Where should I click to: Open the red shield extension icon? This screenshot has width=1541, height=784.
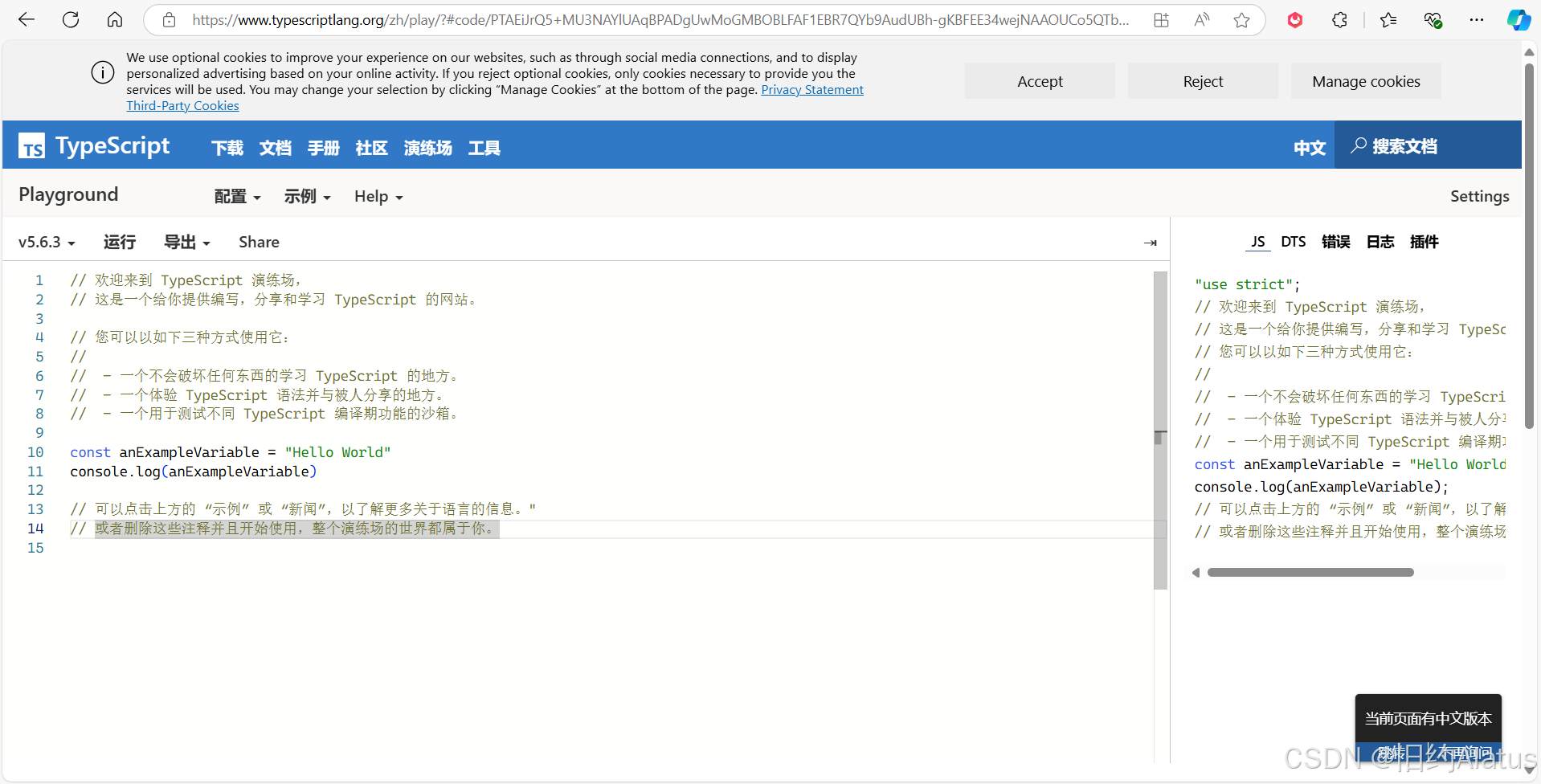tap(1295, 20)
